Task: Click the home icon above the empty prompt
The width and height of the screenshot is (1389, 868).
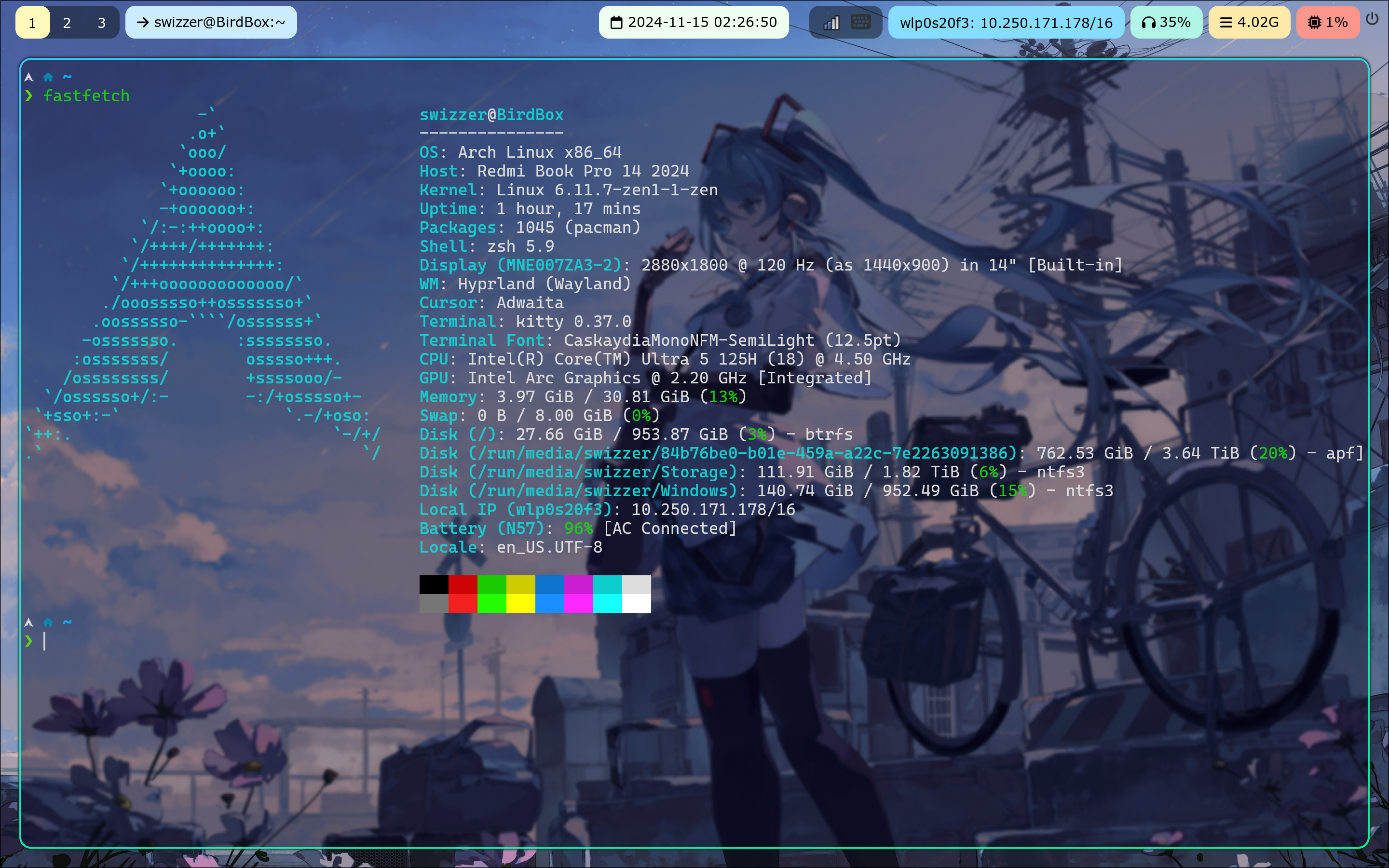Action: click(x=48, y=622)
